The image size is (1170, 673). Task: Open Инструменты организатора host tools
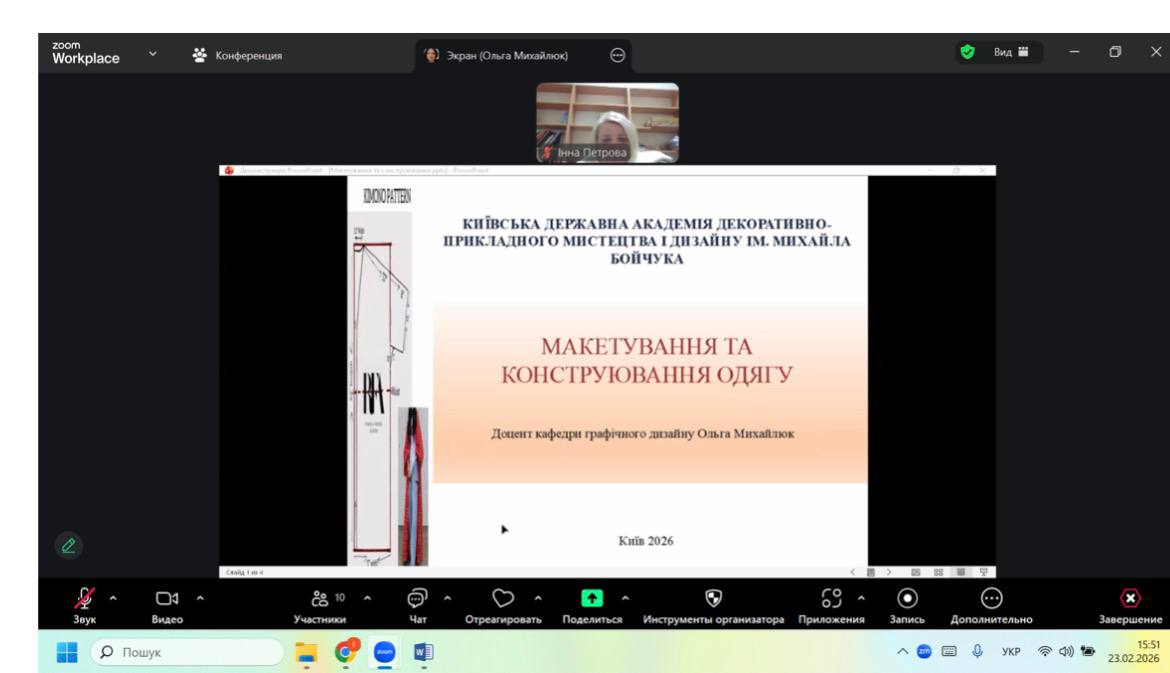pos(713,599)
